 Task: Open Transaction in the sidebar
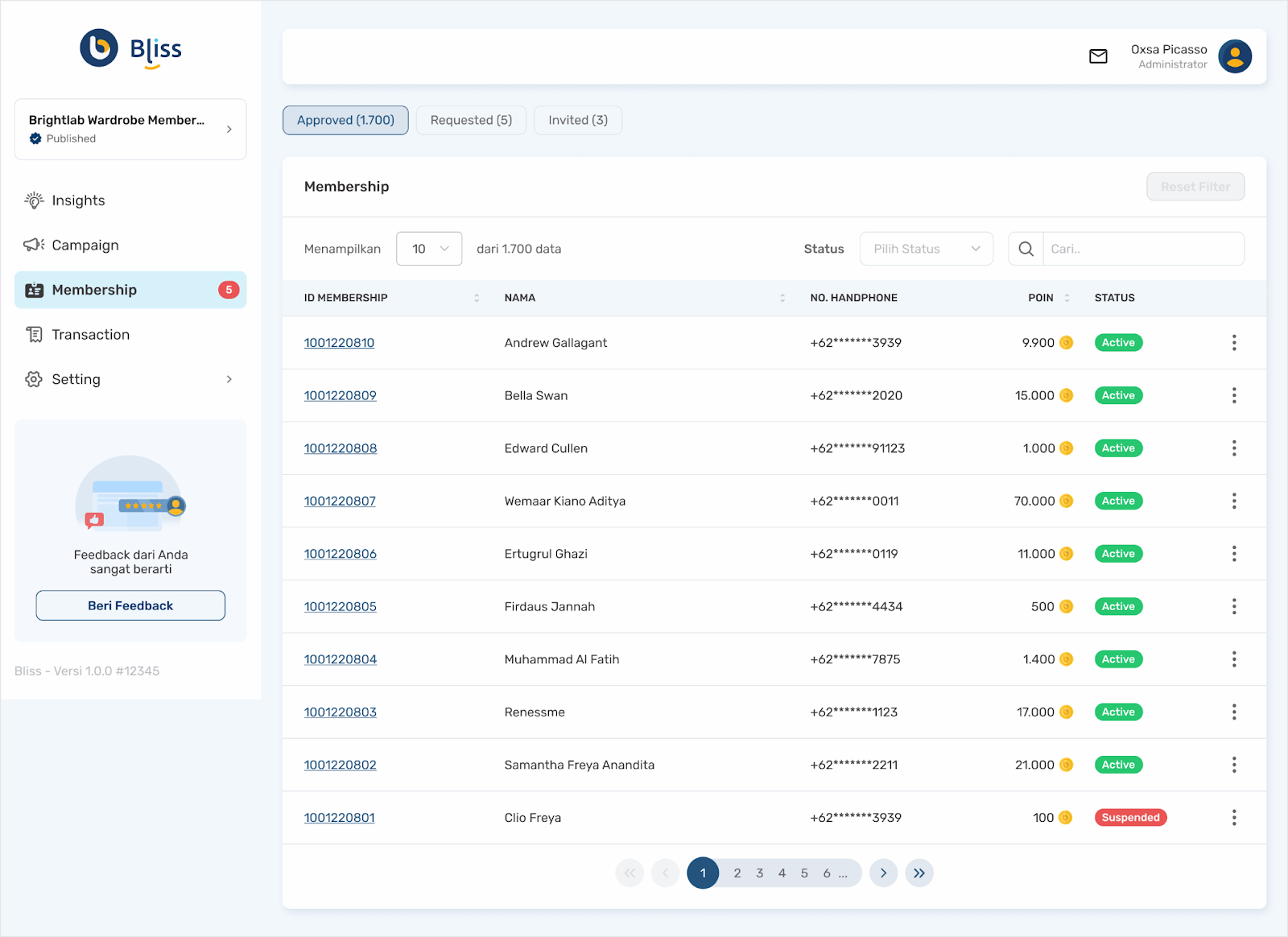coord(130,335)
